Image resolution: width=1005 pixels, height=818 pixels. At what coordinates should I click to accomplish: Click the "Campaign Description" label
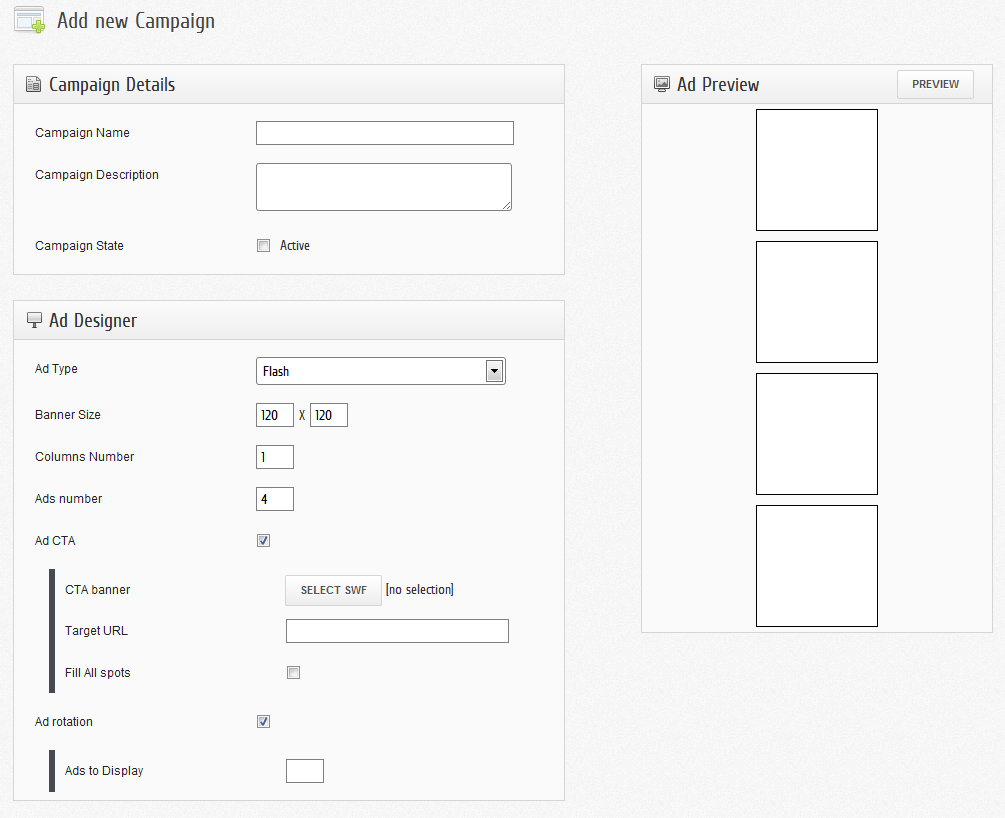97,174
